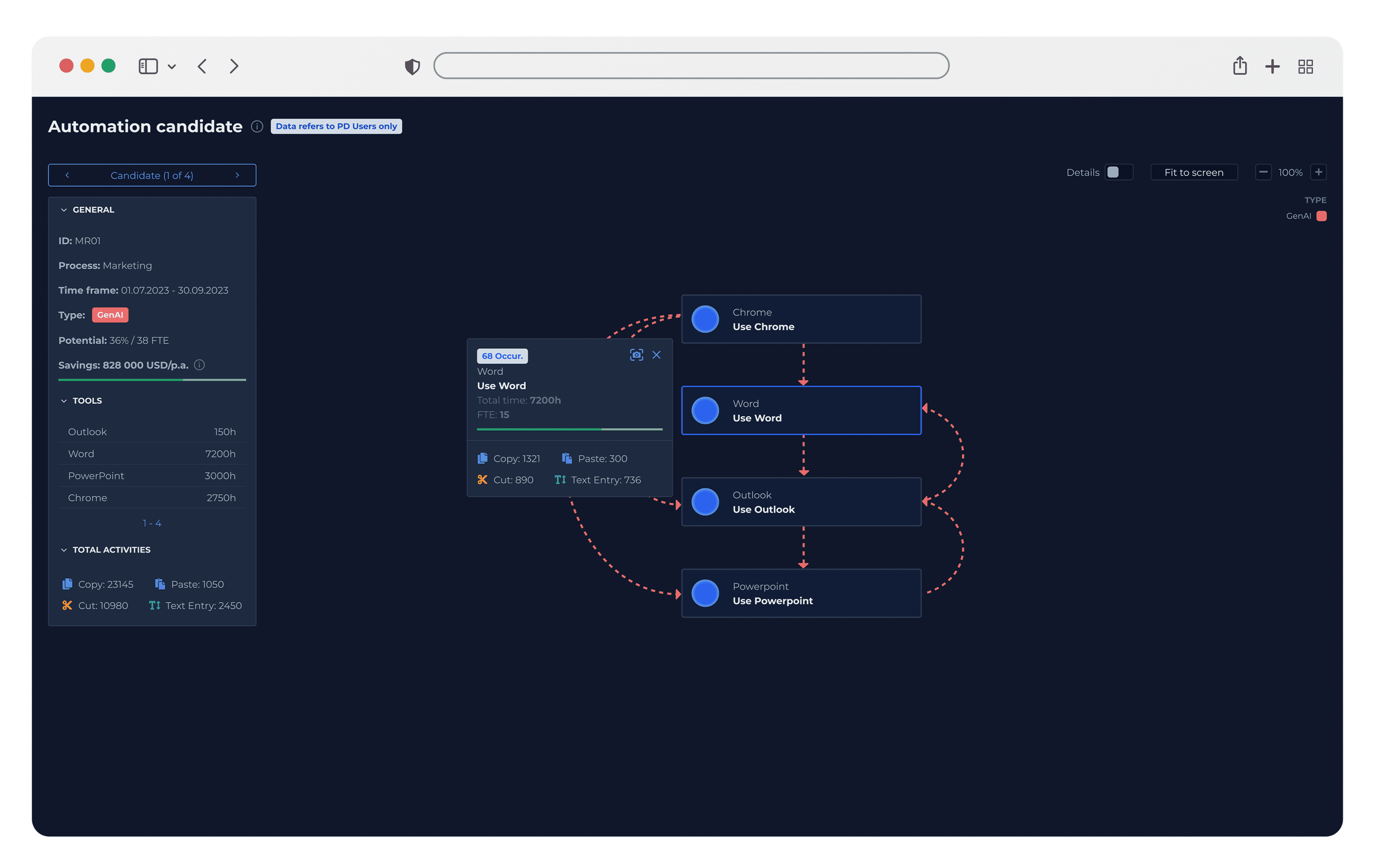Viewport: 1386px width, 868px height.
Task: Toggle the Details switch
Action: 1118,172
